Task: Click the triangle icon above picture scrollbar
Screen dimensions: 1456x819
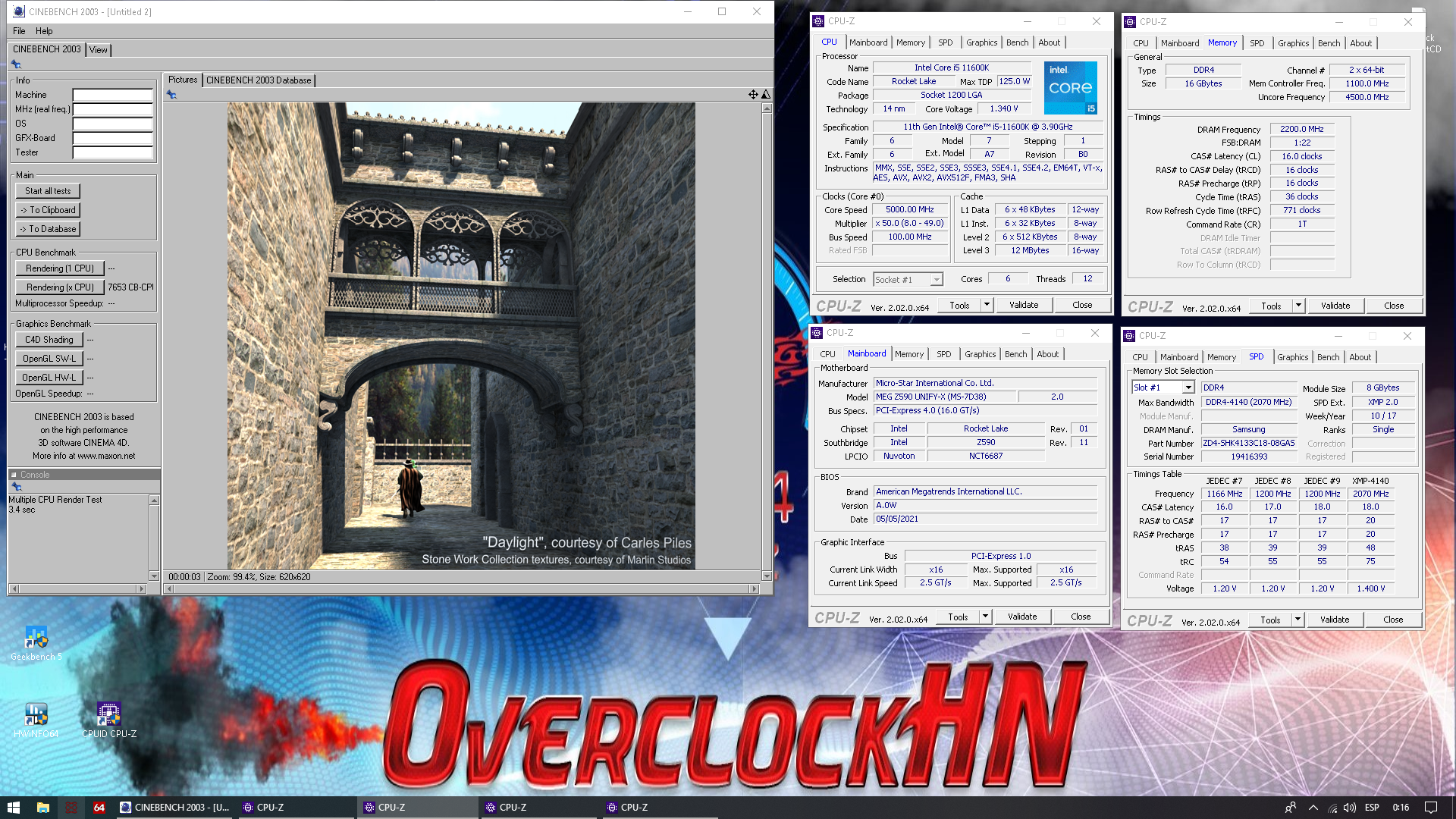Action: point(766,95)
